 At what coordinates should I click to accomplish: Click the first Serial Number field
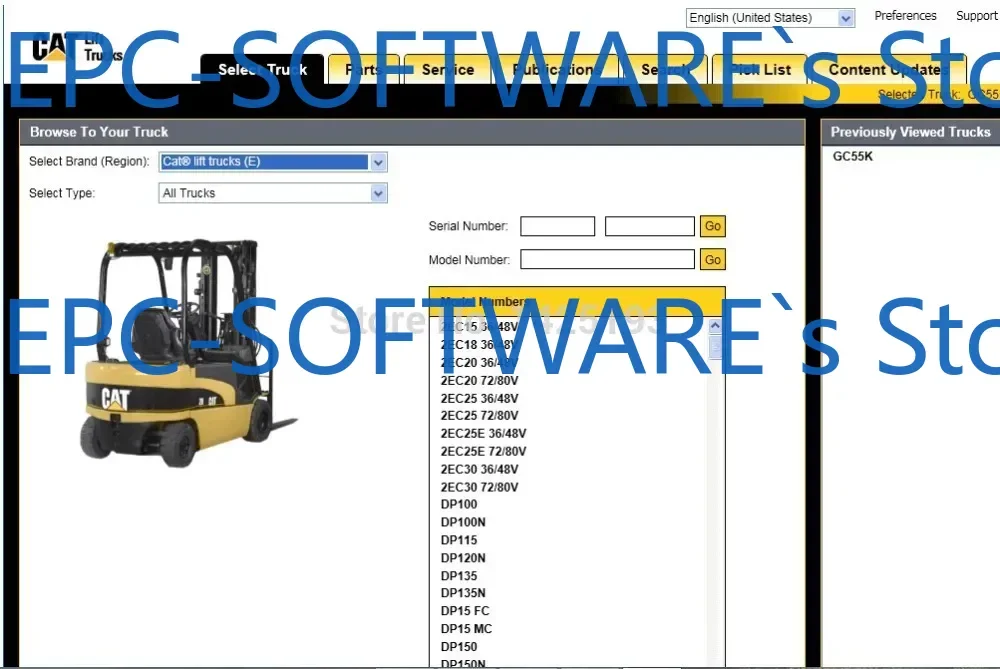point(557,226)
